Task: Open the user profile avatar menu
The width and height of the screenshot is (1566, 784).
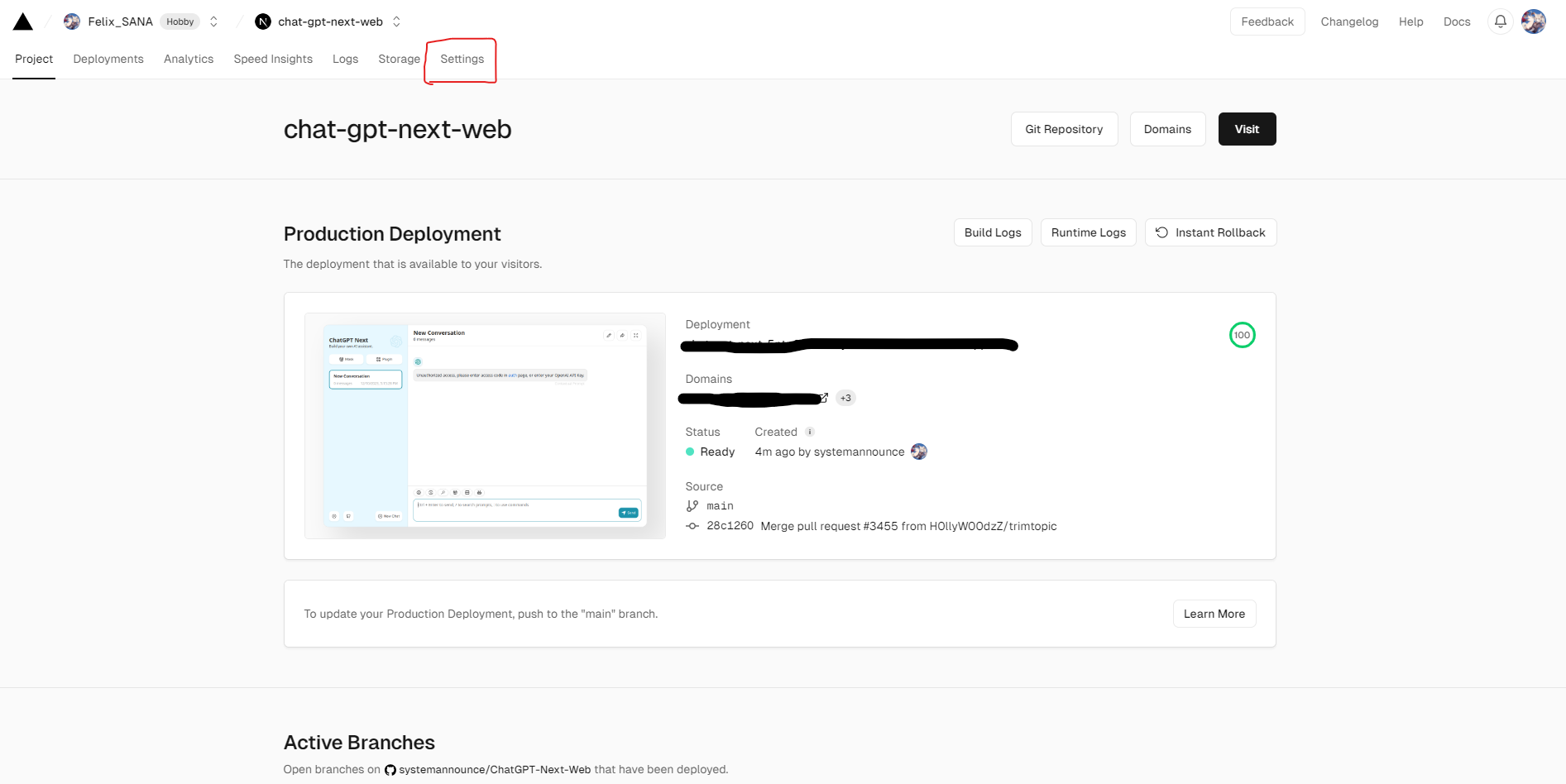Action: (1534, 22)
